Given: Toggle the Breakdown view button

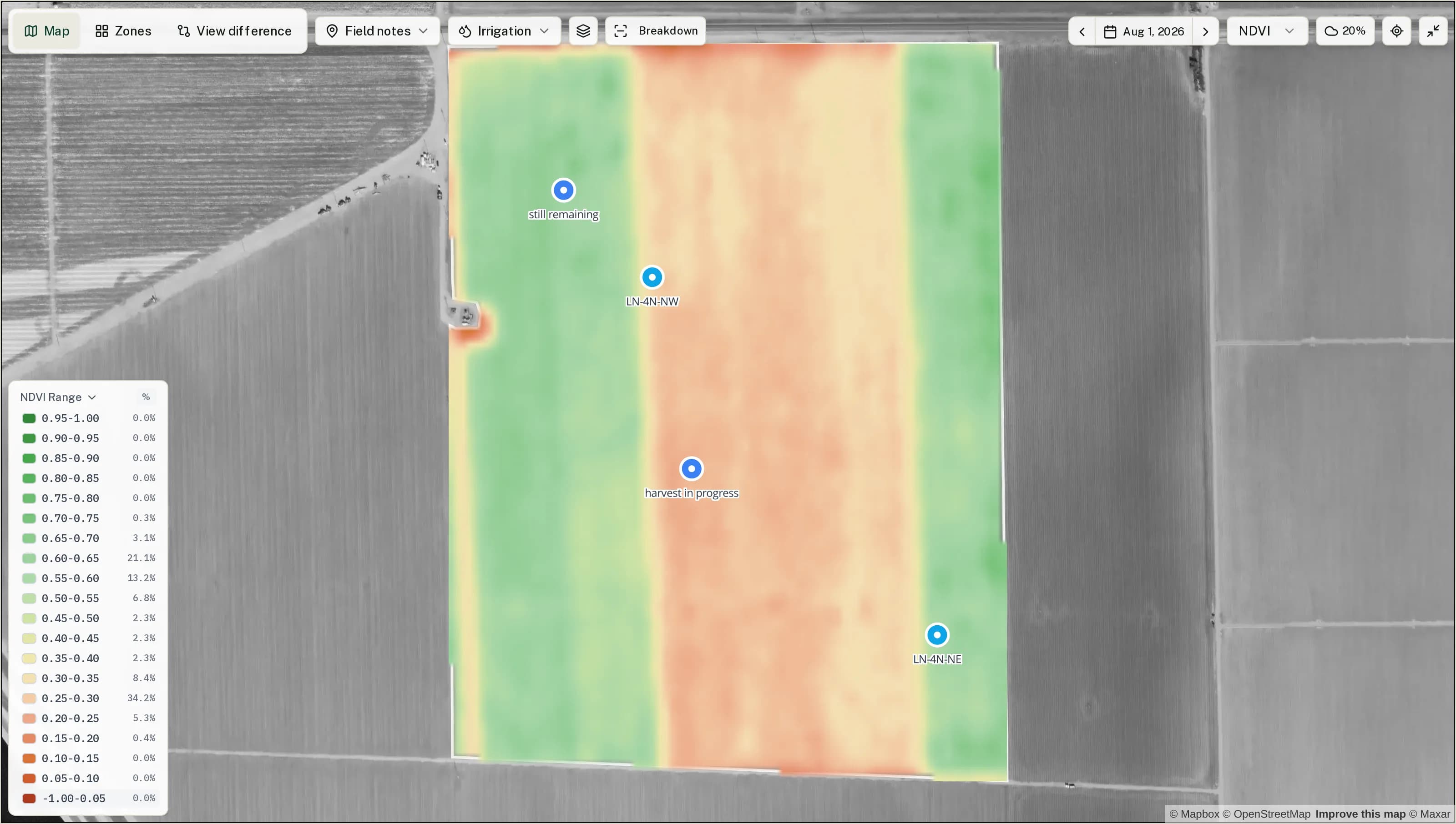Looking at the screenshot, I should click(656, 30).
